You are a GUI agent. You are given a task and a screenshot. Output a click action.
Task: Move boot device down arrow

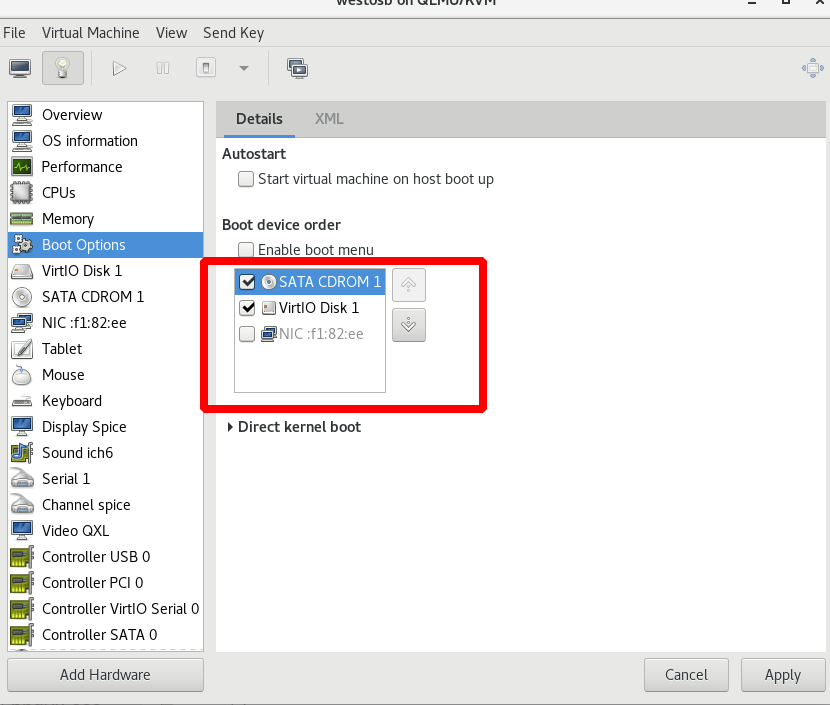coord(409,324)
